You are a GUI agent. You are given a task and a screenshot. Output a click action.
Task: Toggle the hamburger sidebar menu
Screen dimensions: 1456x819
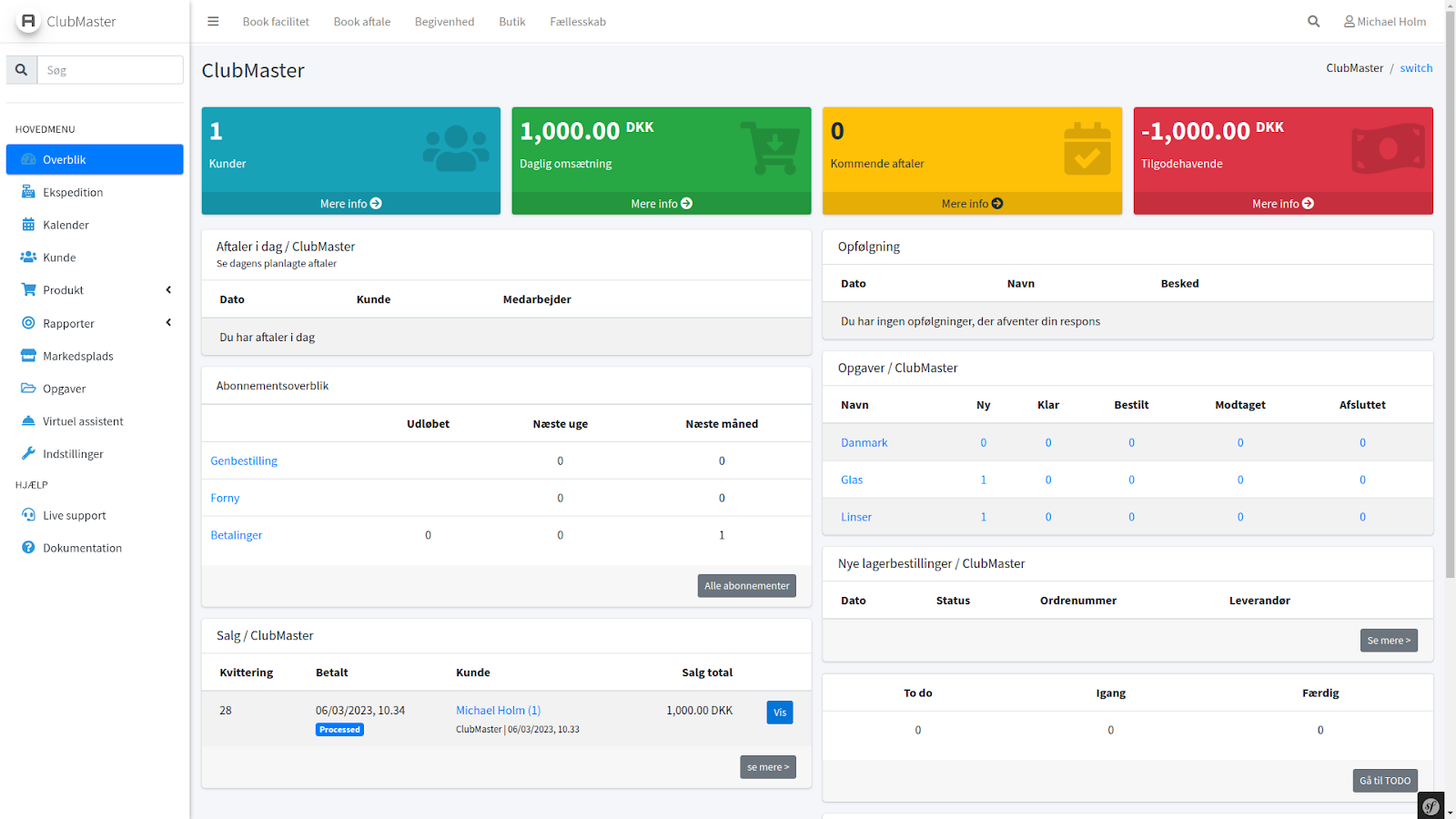click(213, 22)
